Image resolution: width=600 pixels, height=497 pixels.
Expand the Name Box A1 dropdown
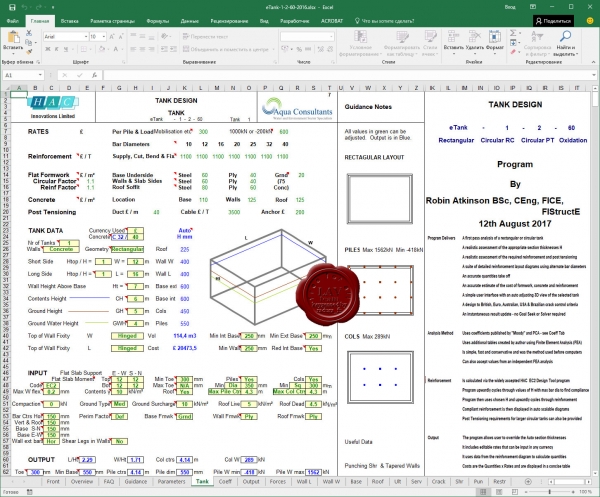coord(40,75)
